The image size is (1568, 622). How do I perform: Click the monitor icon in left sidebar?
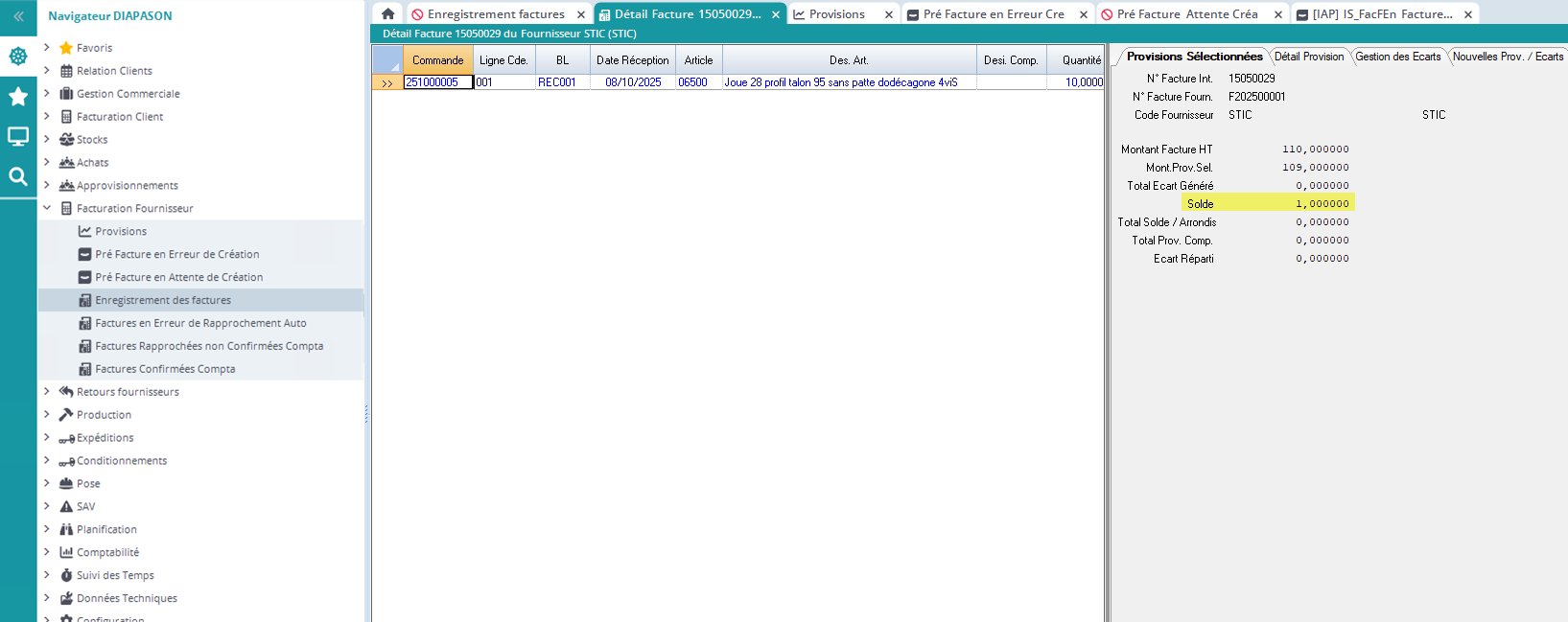click(18, 136)
